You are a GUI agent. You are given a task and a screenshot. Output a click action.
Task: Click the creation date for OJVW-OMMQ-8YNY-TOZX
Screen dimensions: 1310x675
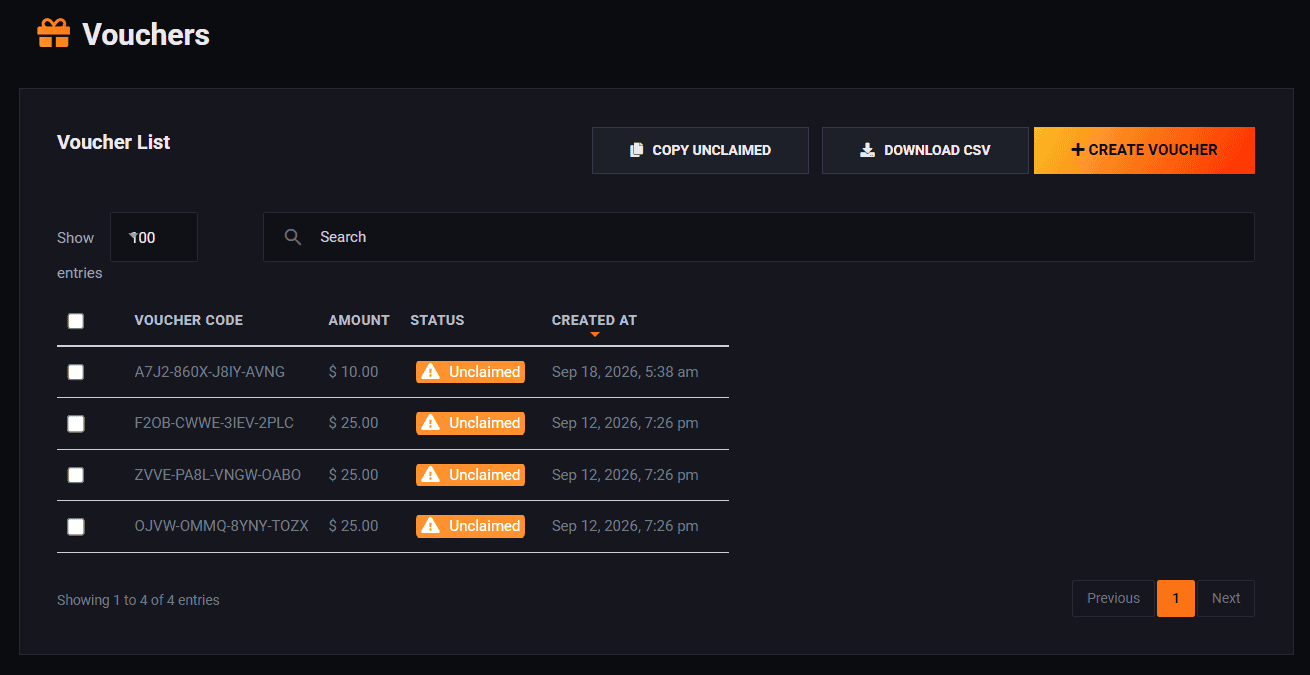[625, 526]
